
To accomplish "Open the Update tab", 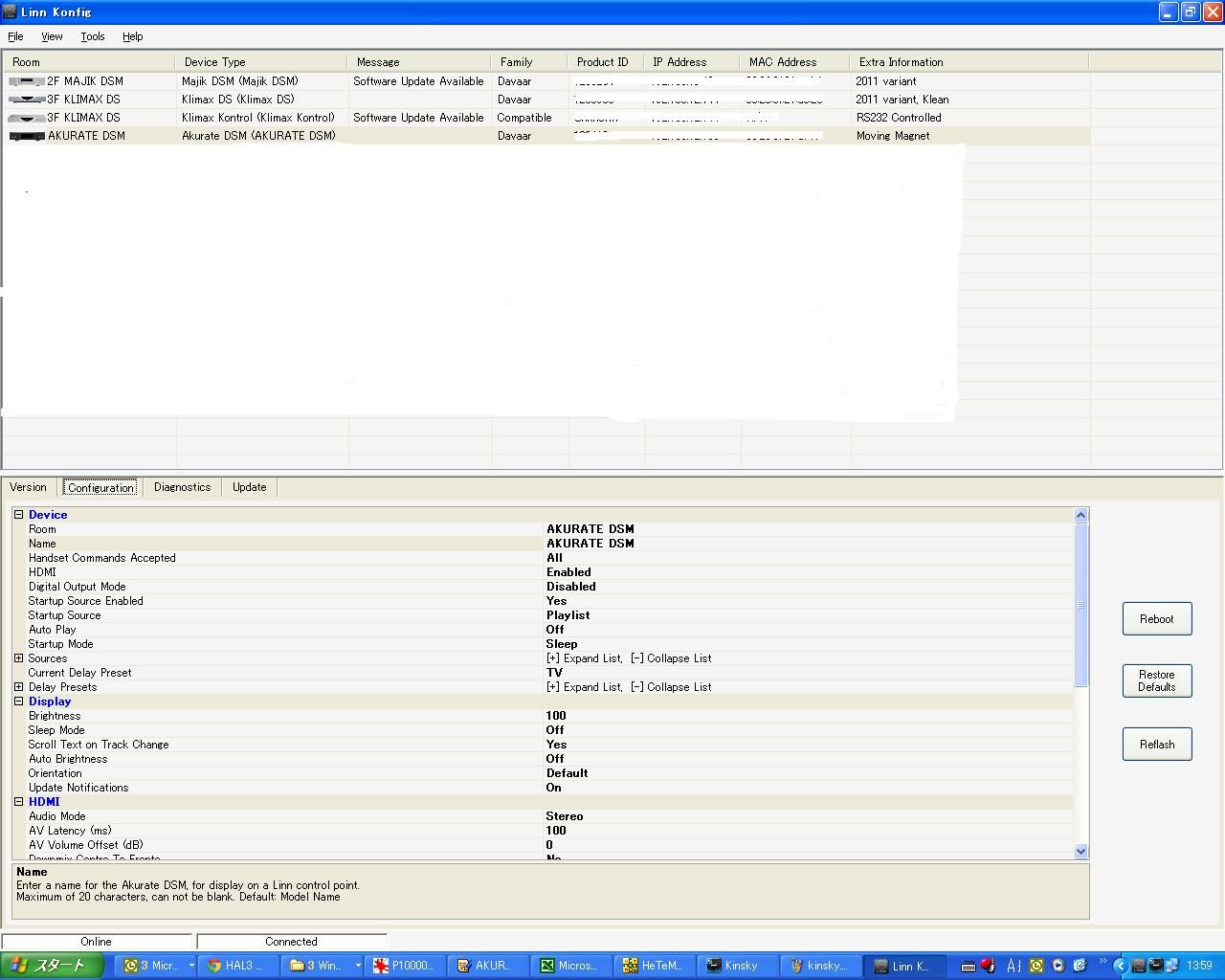I will [x=249, y=487].
